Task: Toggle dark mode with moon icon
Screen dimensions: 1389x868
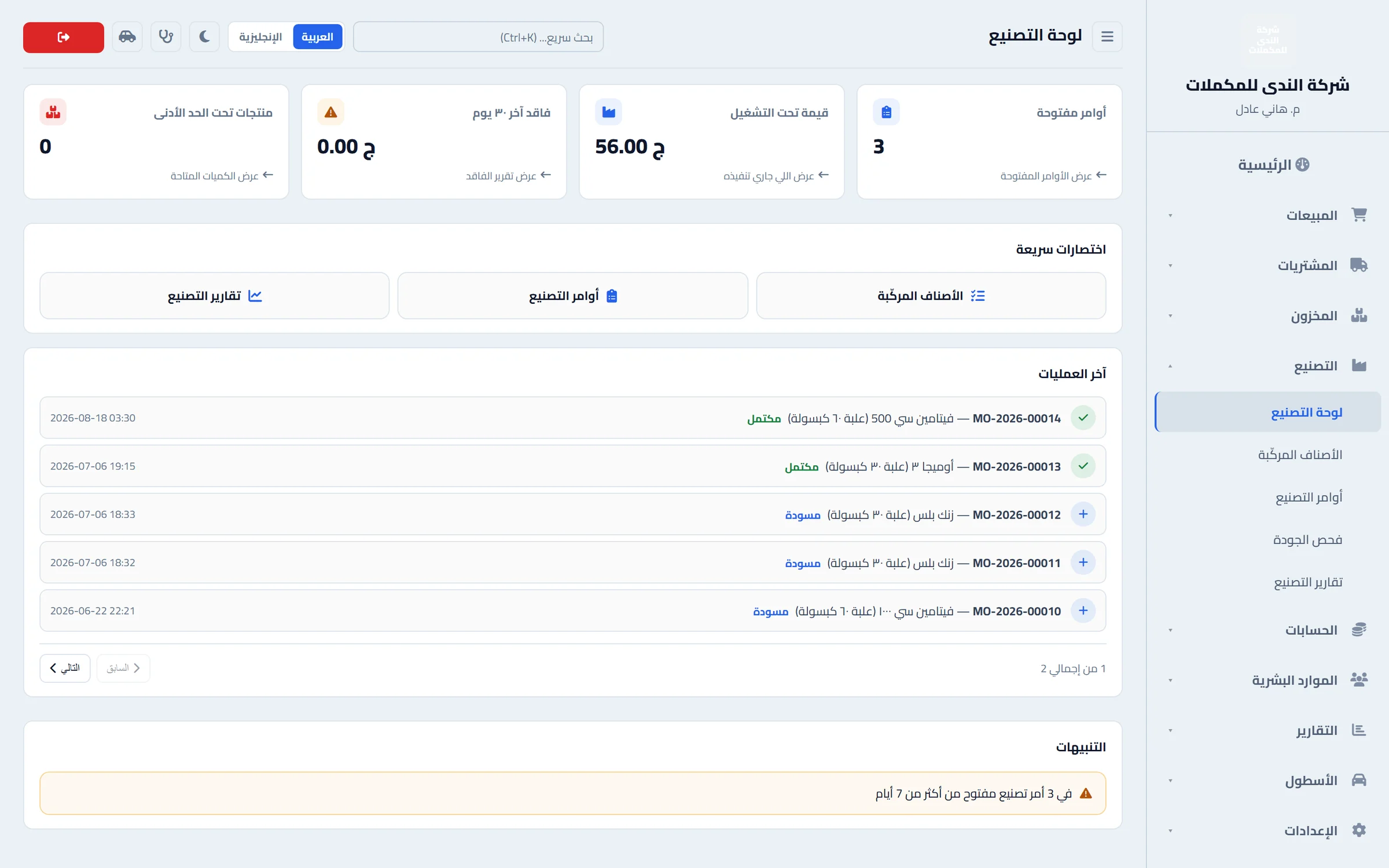Action: pyautogui.click(x=204, y=37)
